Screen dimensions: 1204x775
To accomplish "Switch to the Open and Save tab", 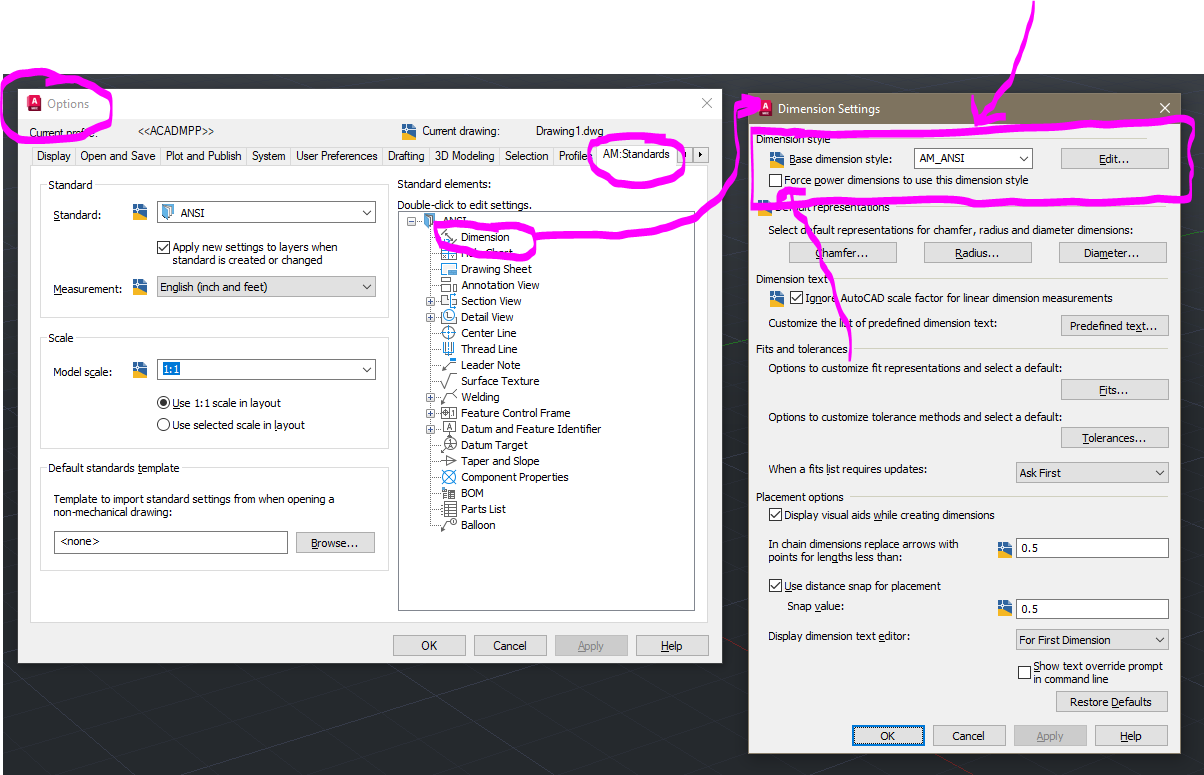I will [119, 155].
